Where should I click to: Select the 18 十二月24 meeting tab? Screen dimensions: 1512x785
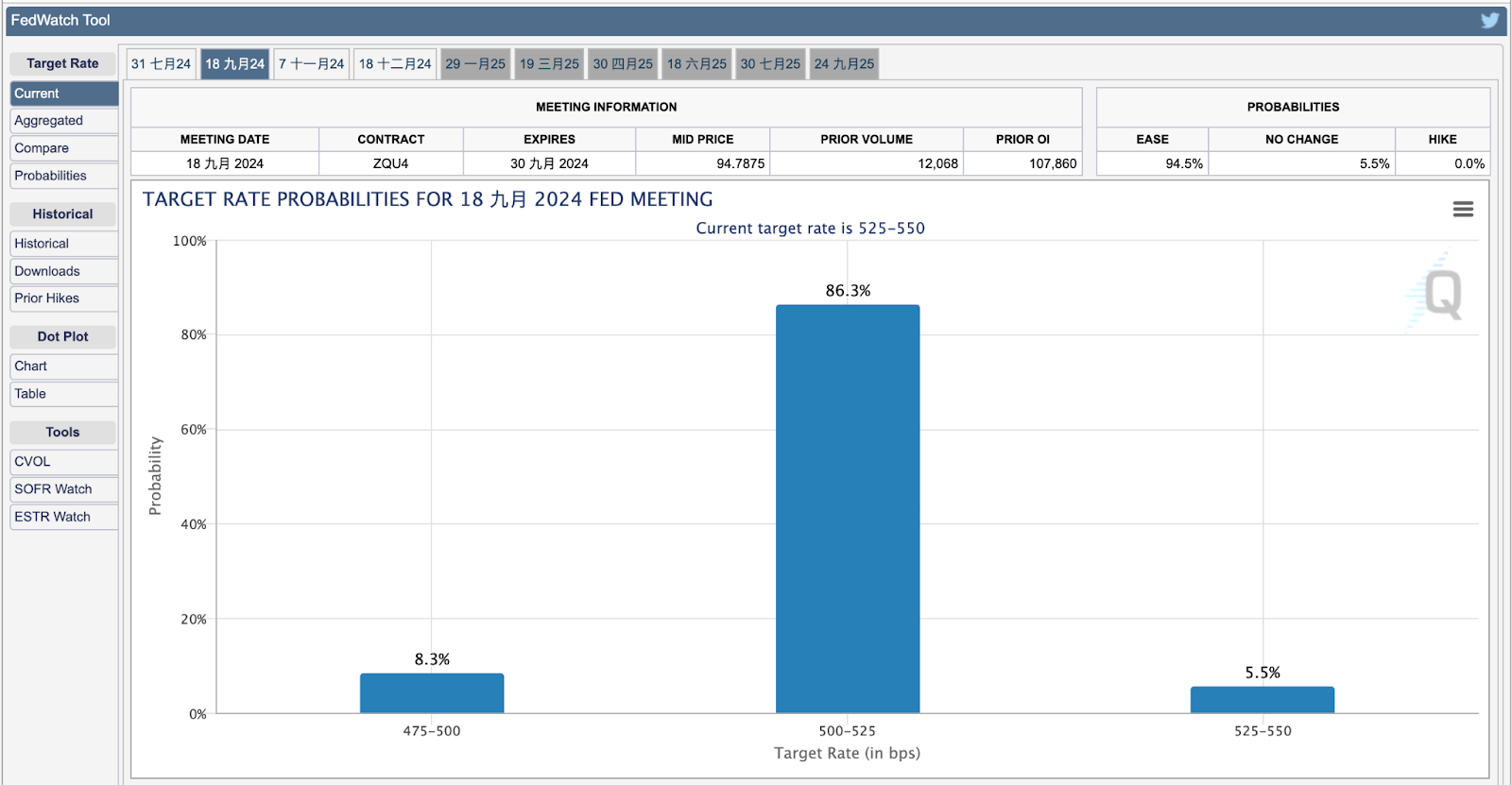(395, 64)
